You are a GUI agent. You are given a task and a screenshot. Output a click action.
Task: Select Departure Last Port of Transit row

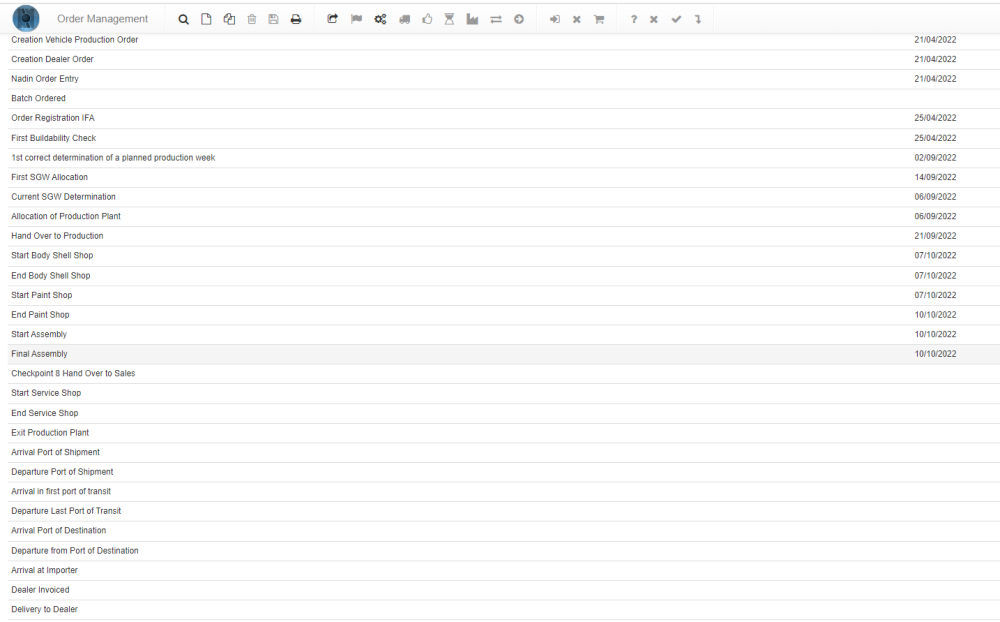(504, 512)
